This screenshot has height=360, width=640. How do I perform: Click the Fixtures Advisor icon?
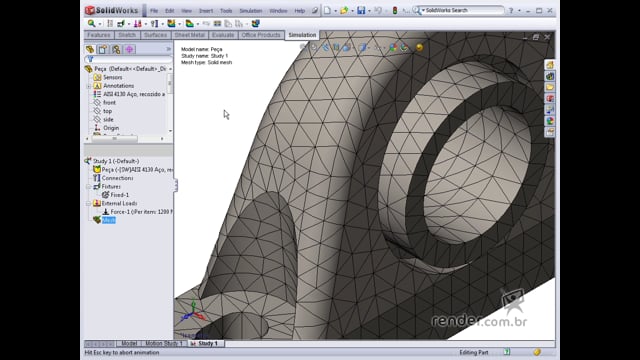[x=121, y=24]
